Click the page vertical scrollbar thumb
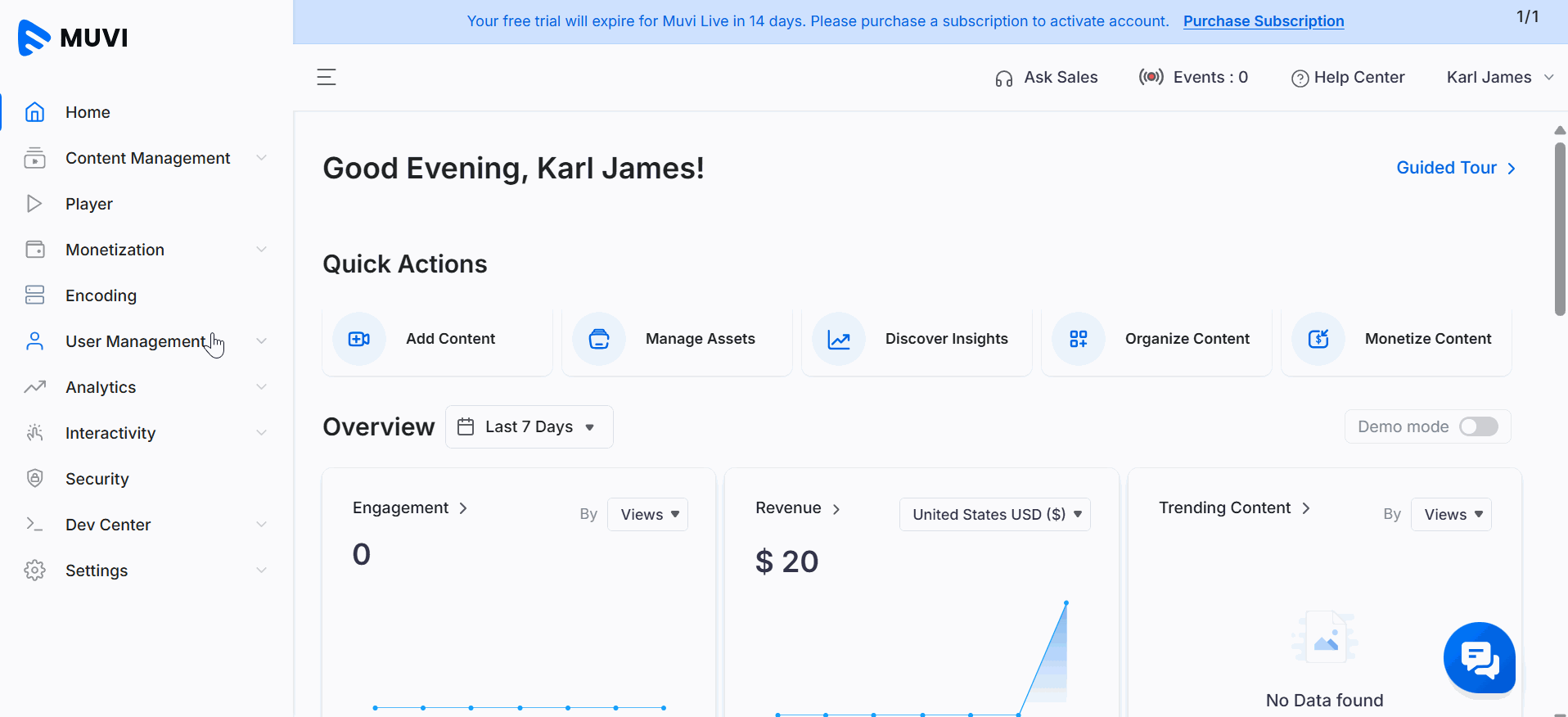Screen dimensions: 1568x717 tap(1560, 229)
